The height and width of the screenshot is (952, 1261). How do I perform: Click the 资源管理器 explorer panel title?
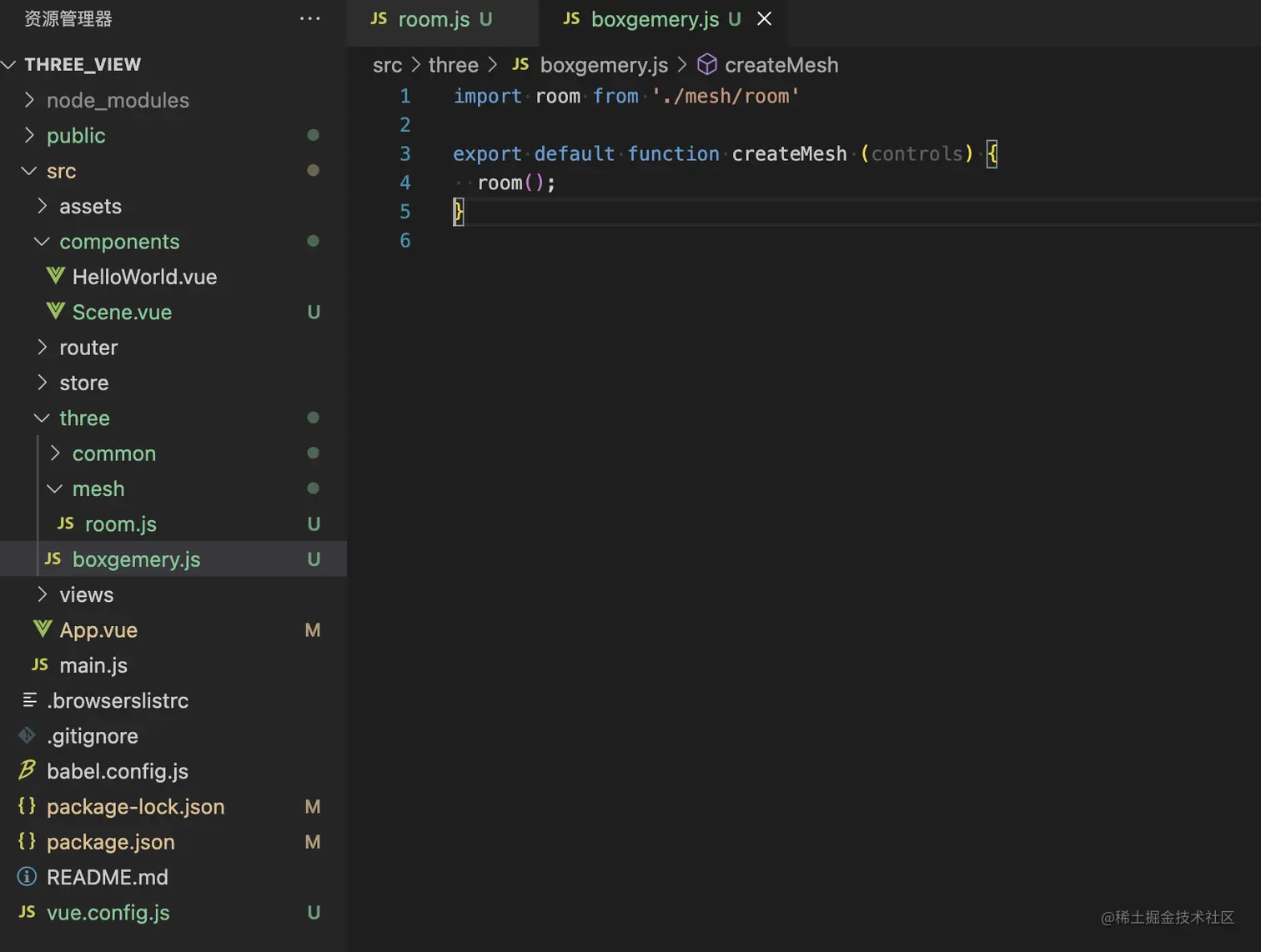tap(68, 18)
